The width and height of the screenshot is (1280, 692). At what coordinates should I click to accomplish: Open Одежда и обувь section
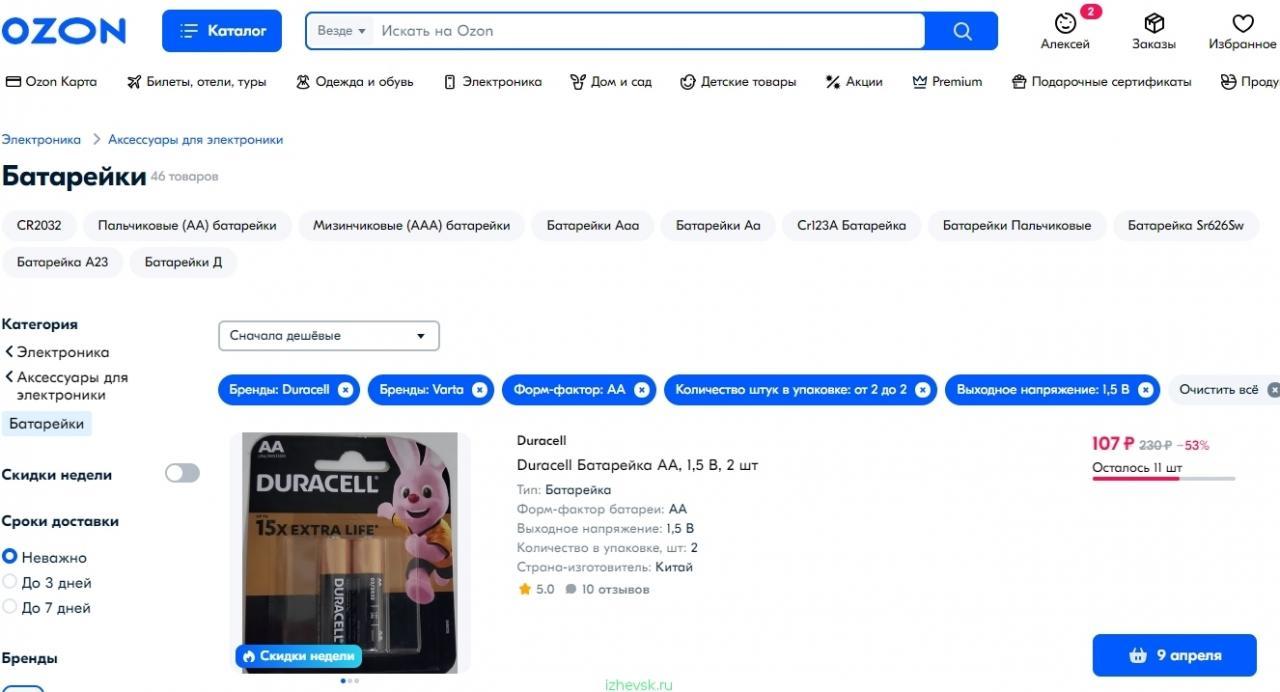(x=355, y=82)
